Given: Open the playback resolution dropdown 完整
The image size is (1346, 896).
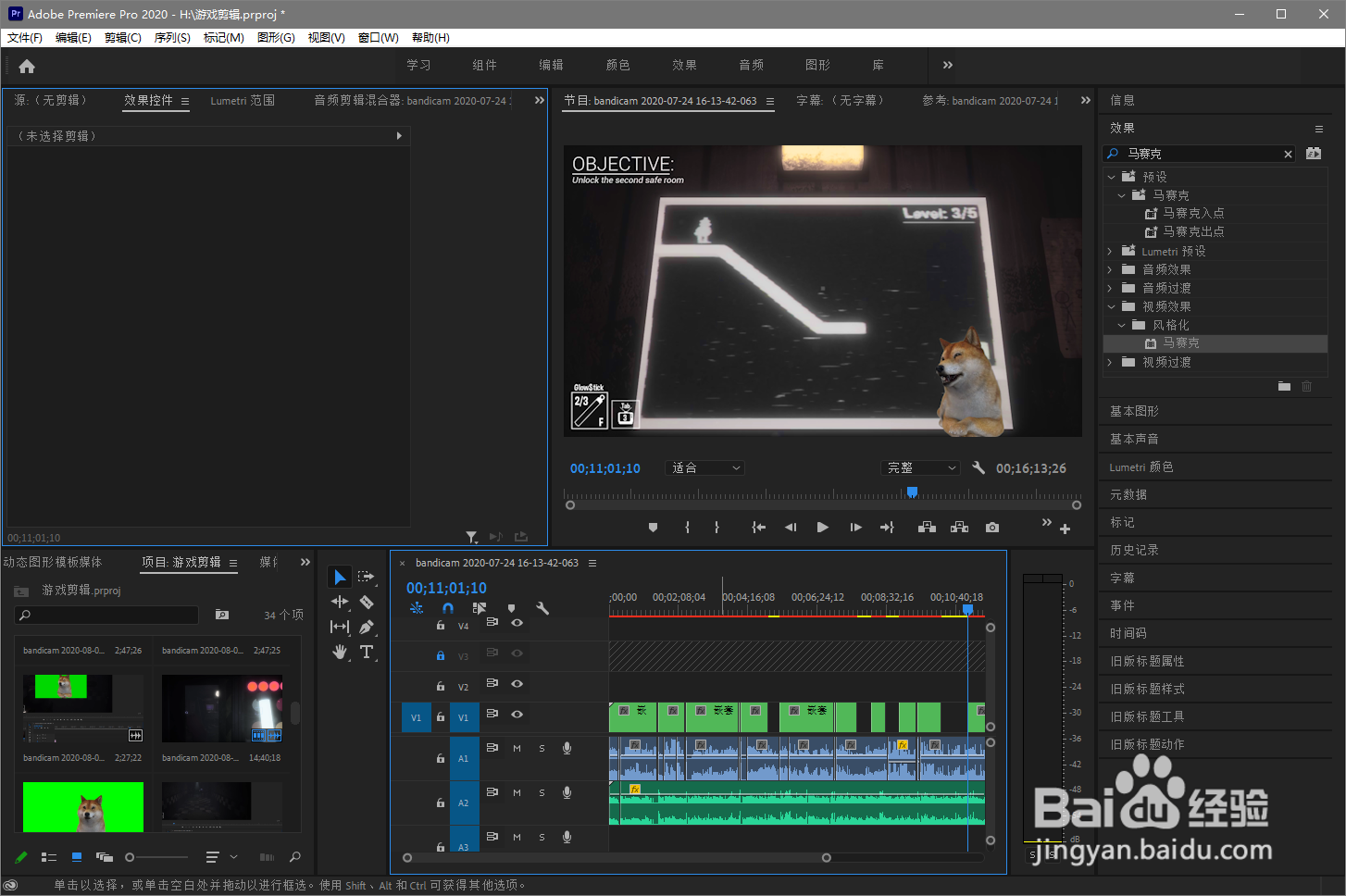Looking at the screenshot, I should click(920, 468).
